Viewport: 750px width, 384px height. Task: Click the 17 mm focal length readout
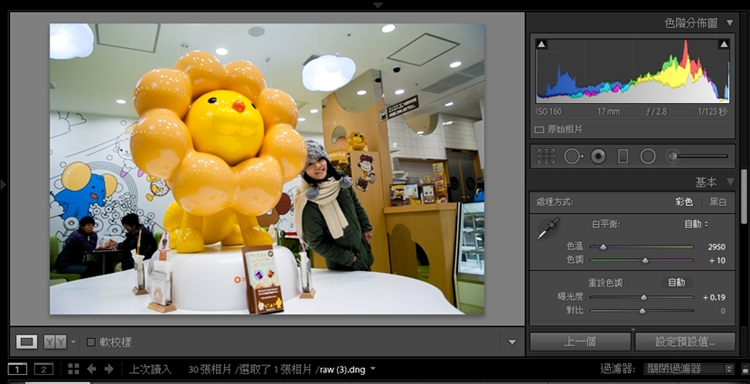(609, 112)
